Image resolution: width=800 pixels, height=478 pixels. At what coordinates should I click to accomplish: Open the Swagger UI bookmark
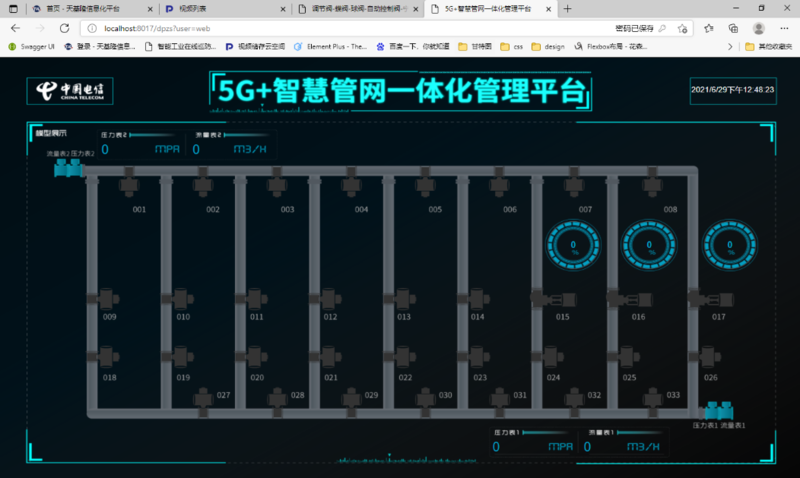pos(30,46)
